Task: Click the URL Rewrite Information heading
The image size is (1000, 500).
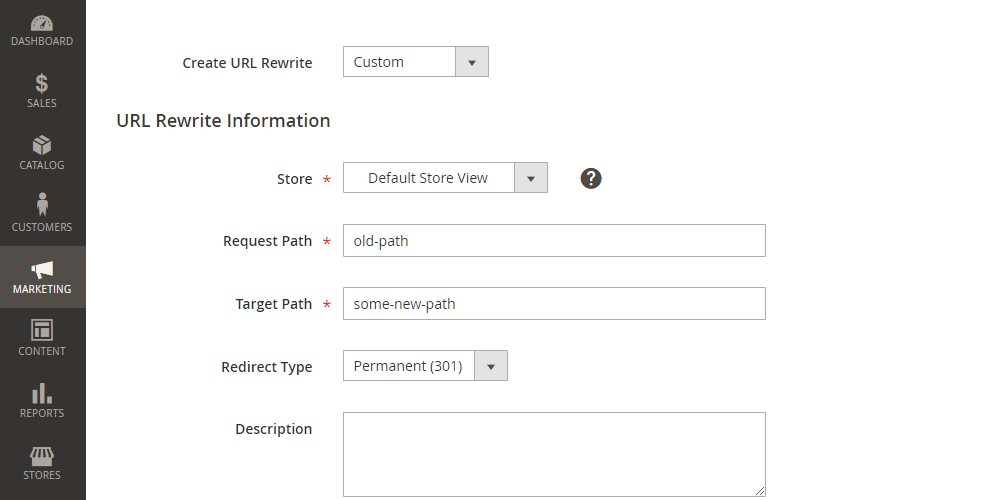Action: click(223, 121)
